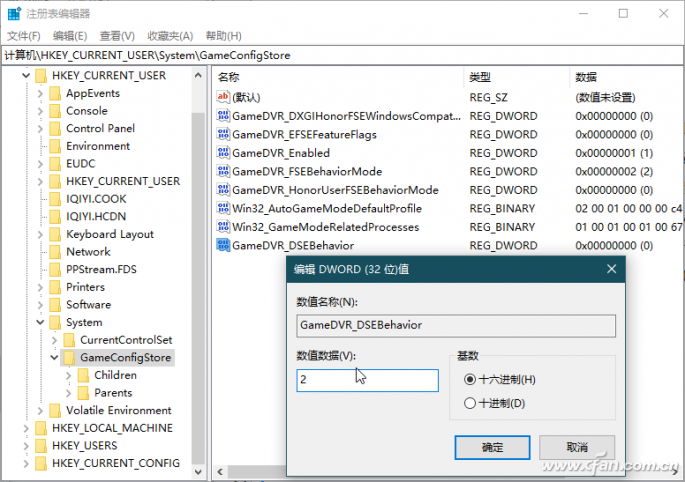Click the tree pane vertical scrollbar thumb
The width and height of the screenshot is (685, 482).
[x=198, y=288]
